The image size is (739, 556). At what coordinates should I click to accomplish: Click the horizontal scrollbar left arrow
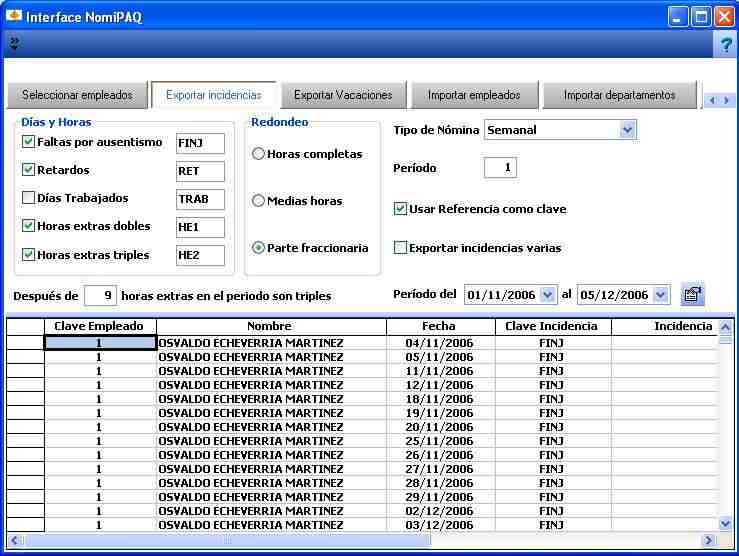coord(15,540)
